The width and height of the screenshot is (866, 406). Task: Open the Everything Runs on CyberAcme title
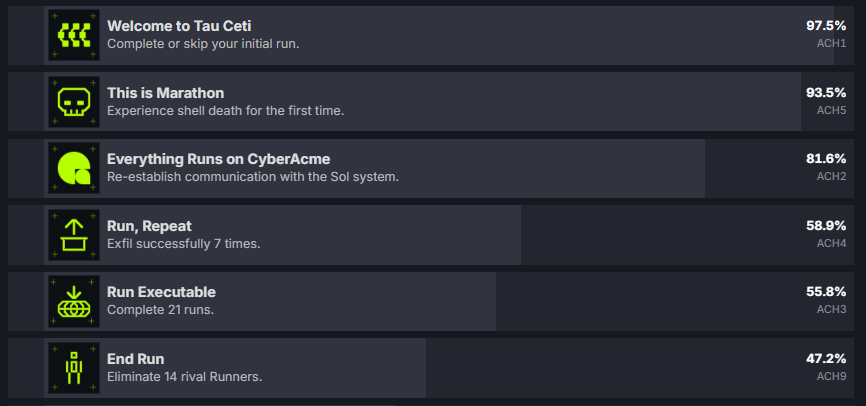coord(218,159)
